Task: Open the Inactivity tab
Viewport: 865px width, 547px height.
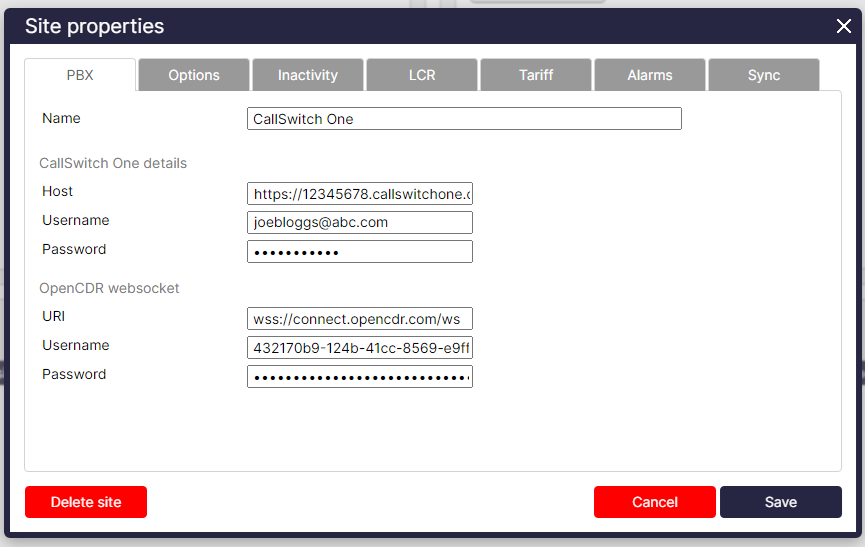Action: pyautogui.click(x=308, y=75)
